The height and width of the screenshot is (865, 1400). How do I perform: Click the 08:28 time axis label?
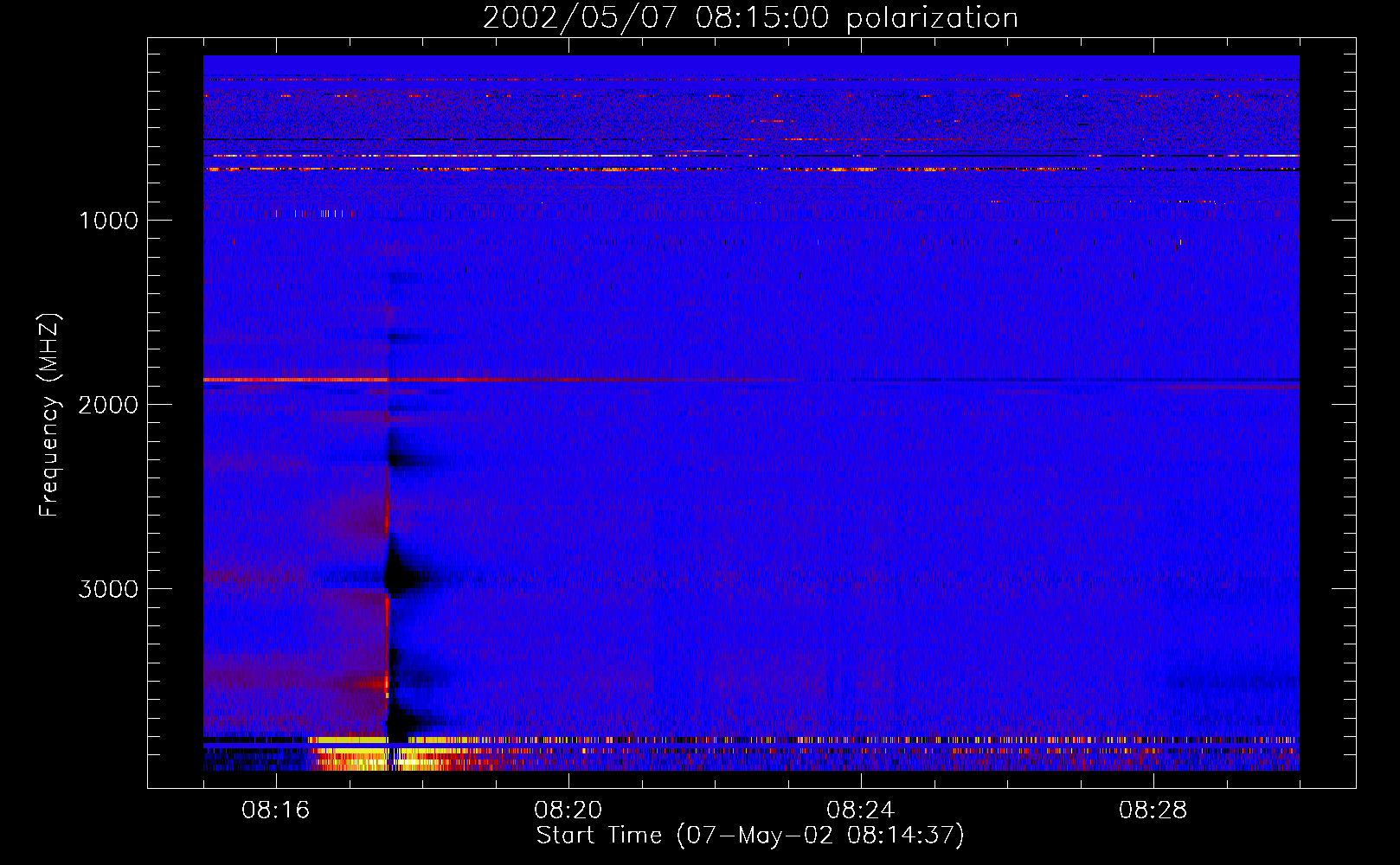(1153, 811)
